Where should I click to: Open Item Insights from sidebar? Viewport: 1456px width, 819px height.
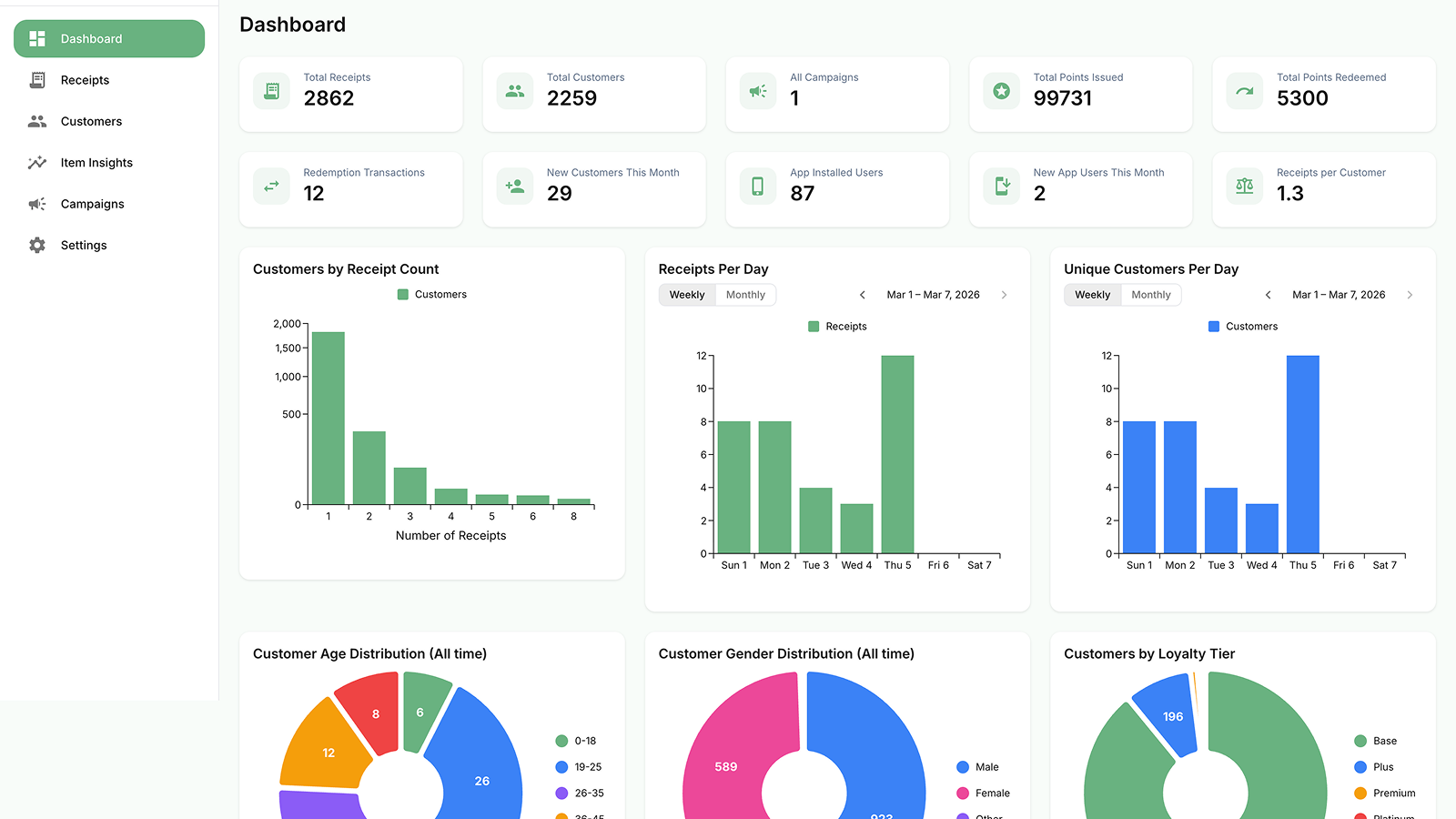pyautogui.click(x=109, y=163)
